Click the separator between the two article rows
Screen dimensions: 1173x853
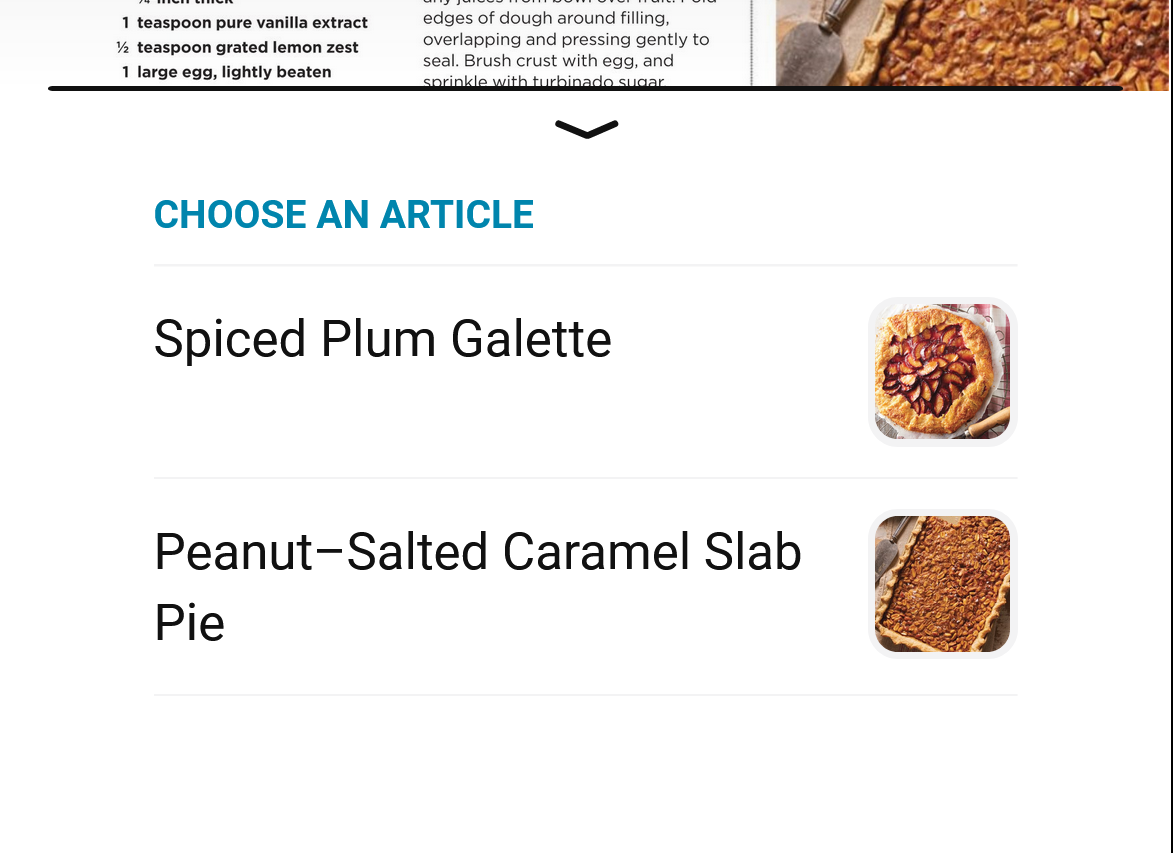(x=586, y=478)
